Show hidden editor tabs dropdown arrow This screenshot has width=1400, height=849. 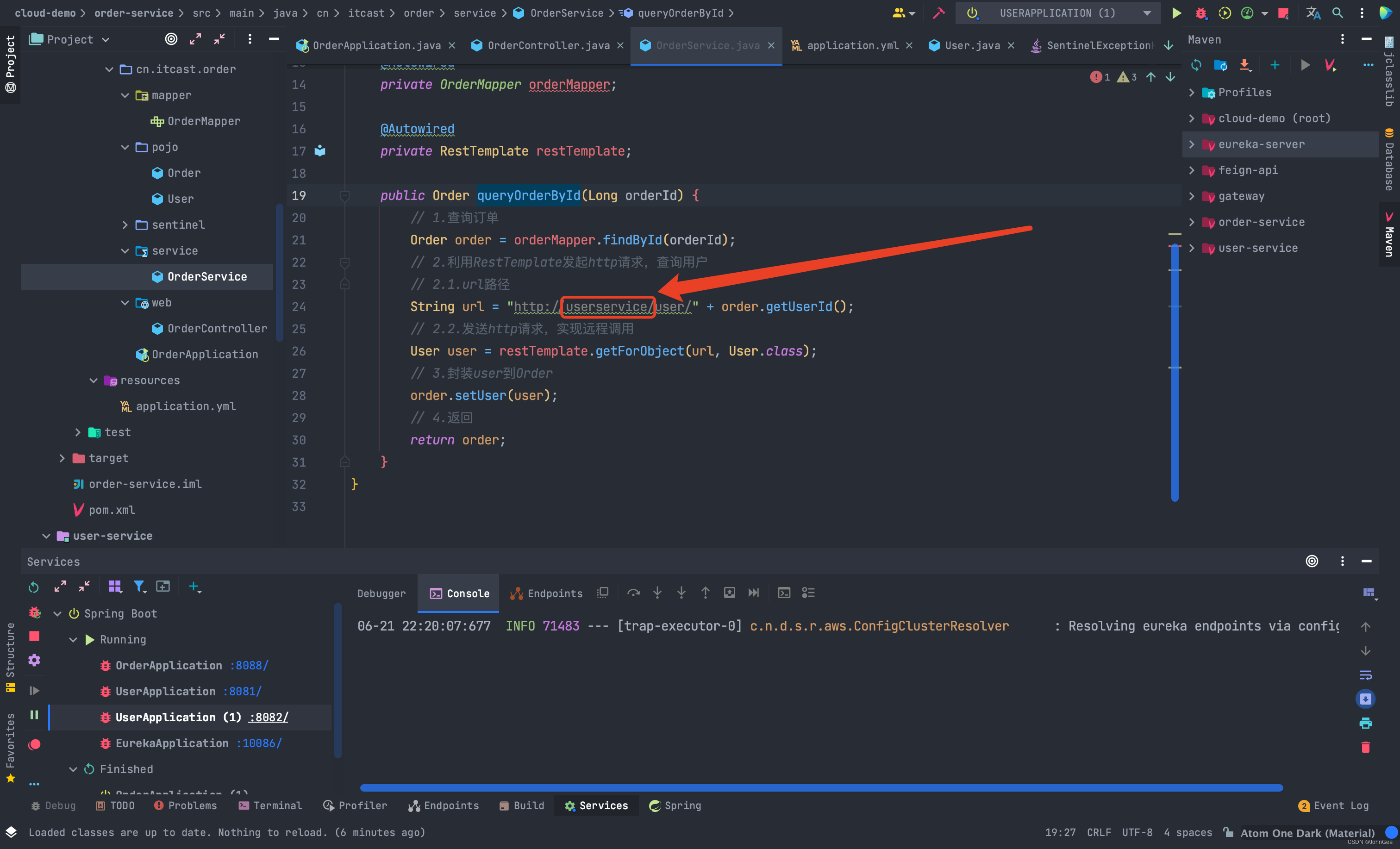click(x=1168, y=45)
